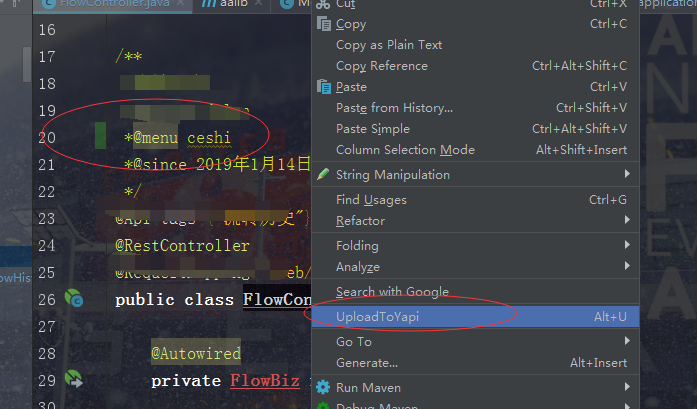Click the Copy clipboard icon in the menu
Screen dimensions: 697x409
point(324,24)
